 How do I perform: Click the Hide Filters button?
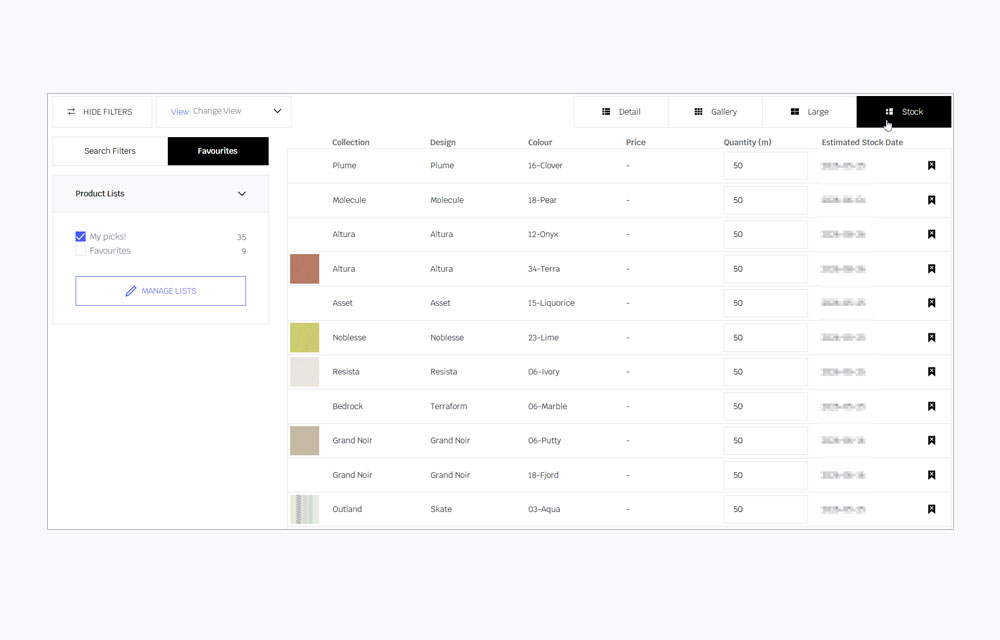pos(101,112)
